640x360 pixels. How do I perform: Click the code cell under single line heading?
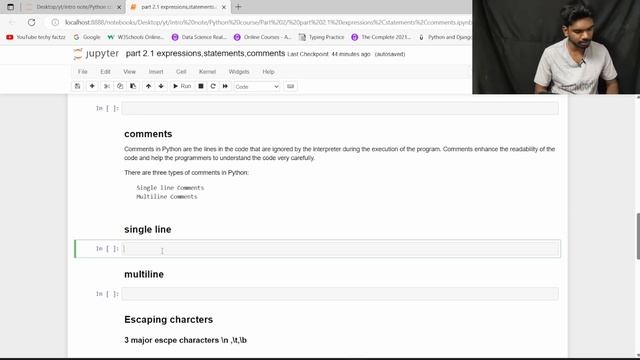[340, 249]
